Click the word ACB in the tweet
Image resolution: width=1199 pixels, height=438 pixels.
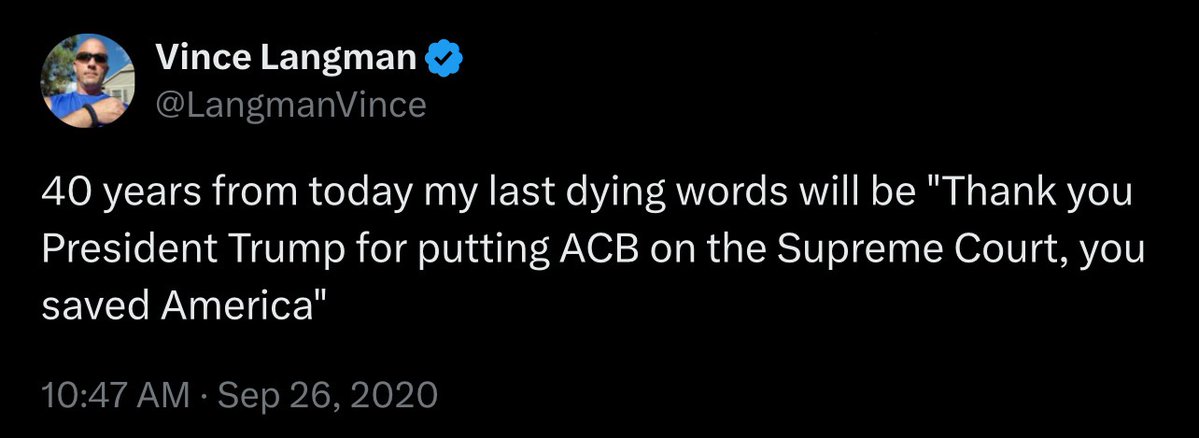click(x=596, y=249)
